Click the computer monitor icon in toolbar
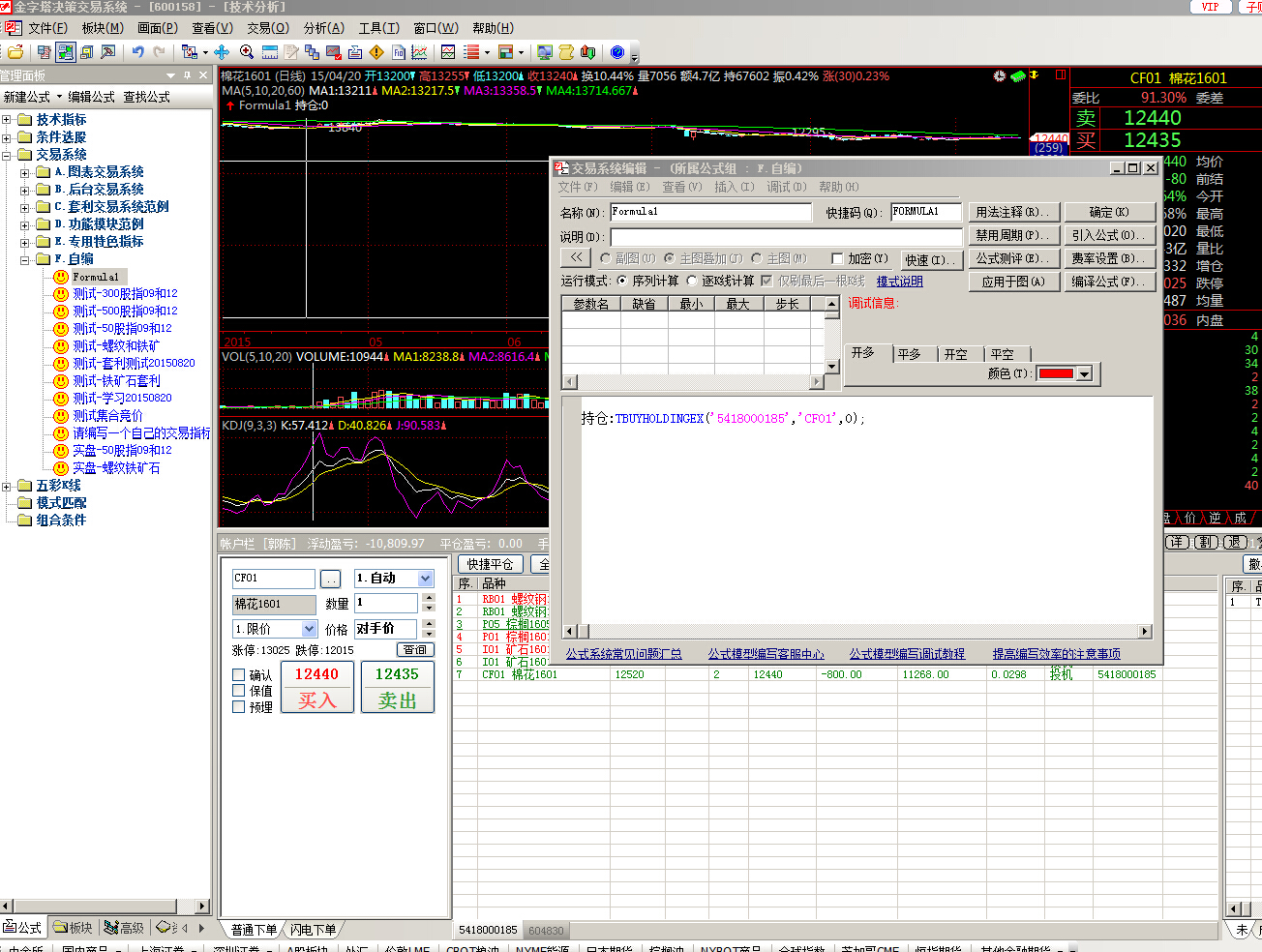 (545, 52)
